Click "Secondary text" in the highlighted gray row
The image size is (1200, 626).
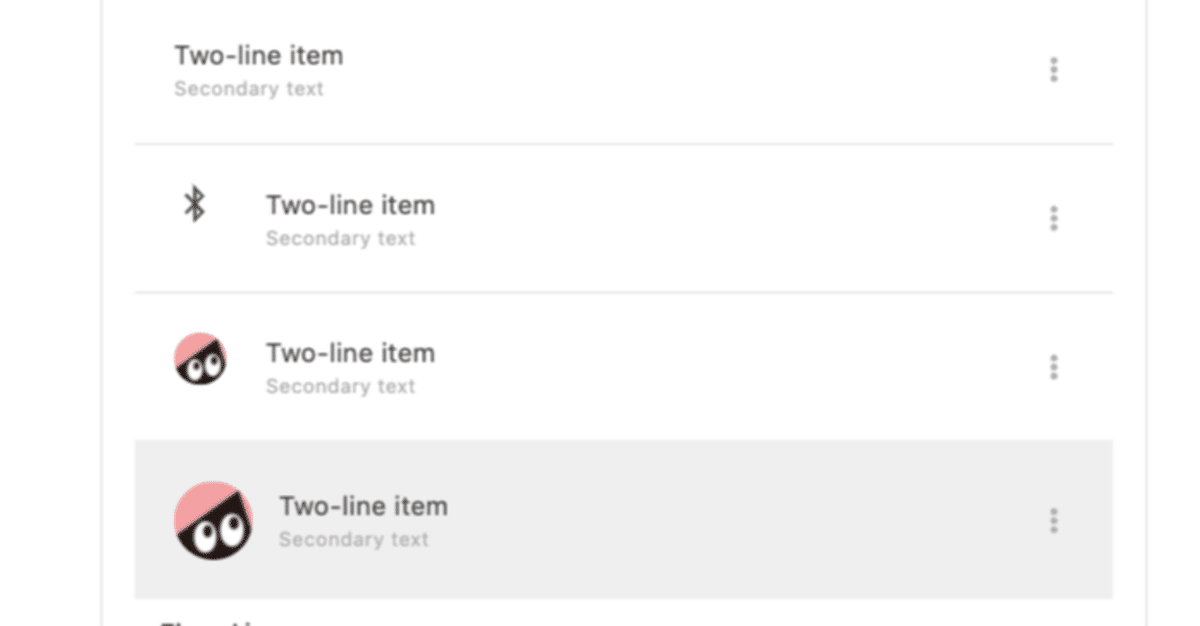point(353,540)
